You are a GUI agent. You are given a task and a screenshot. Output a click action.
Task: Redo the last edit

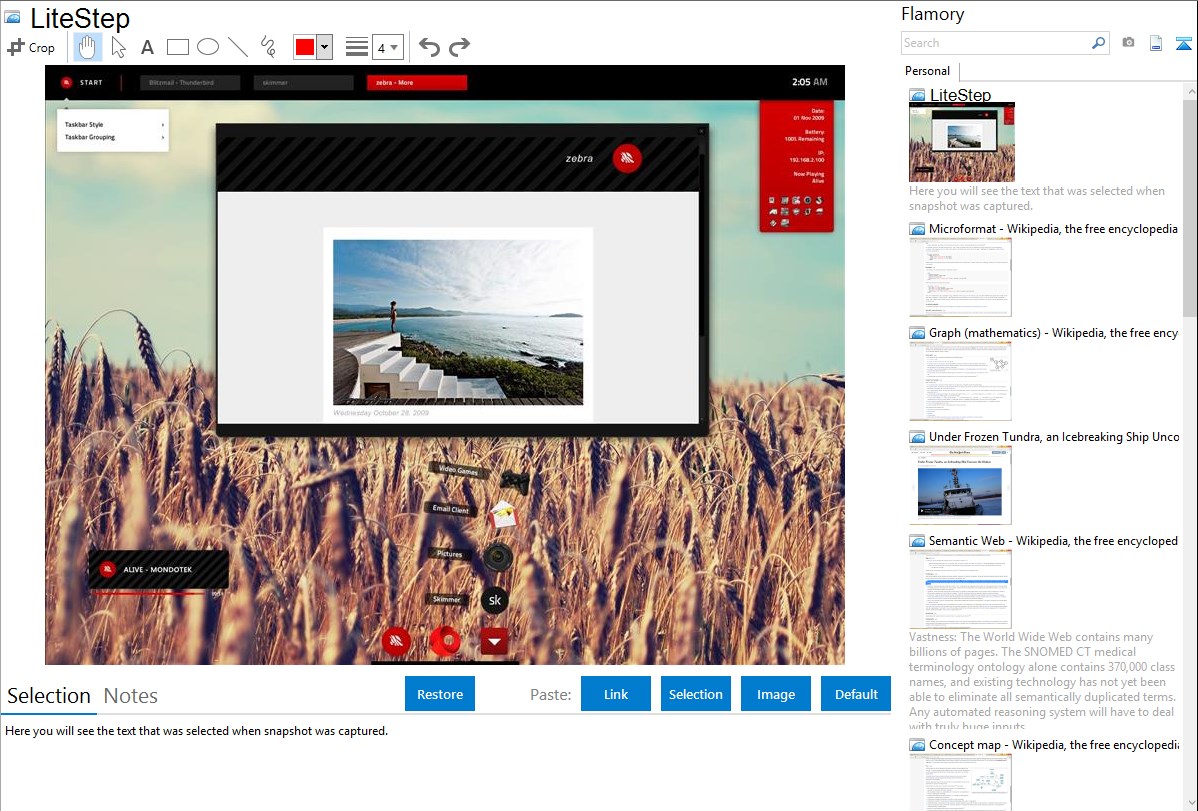point(459,47)
